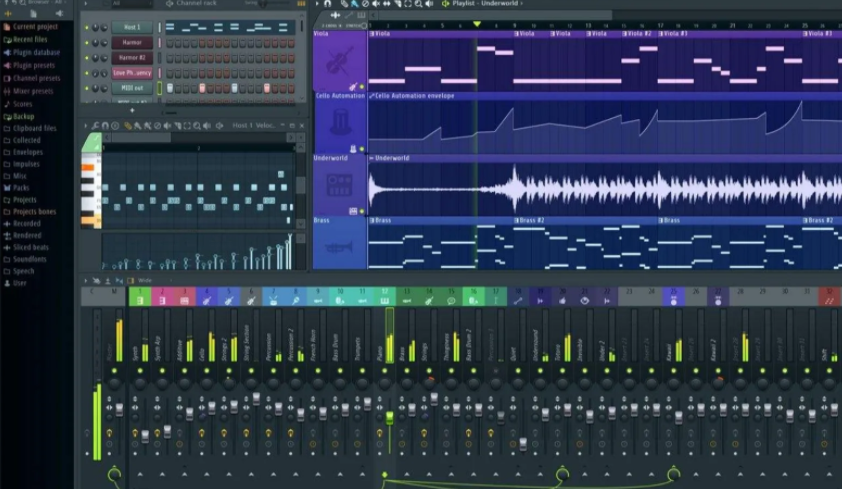842x489 pixels.
Task: Click the zoom tool in piano roll toolbar
Action: pos(197,126)
